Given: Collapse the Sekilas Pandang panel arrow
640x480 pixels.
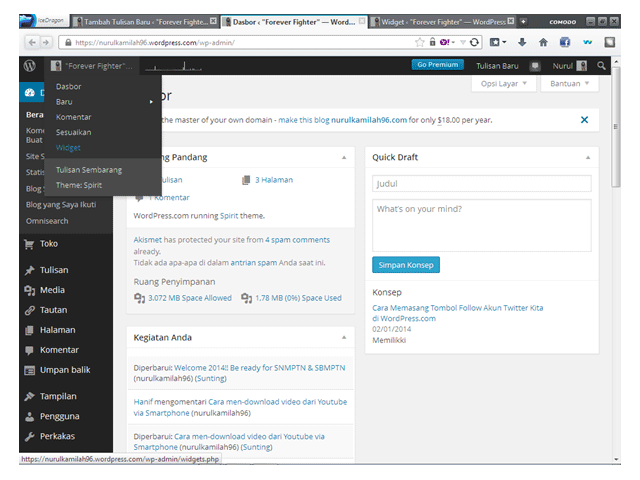Looking at the screenshot, I should (344, 158).
